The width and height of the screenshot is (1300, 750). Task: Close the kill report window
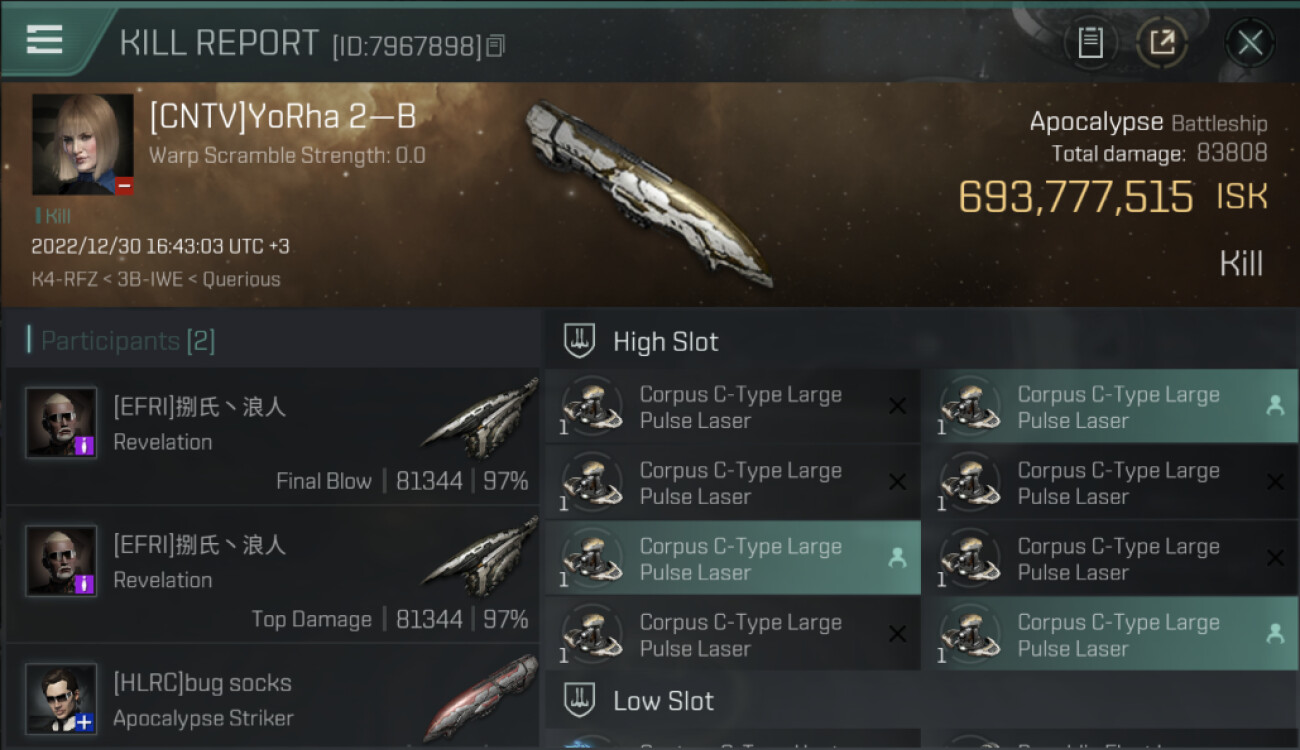point(1250,43)
